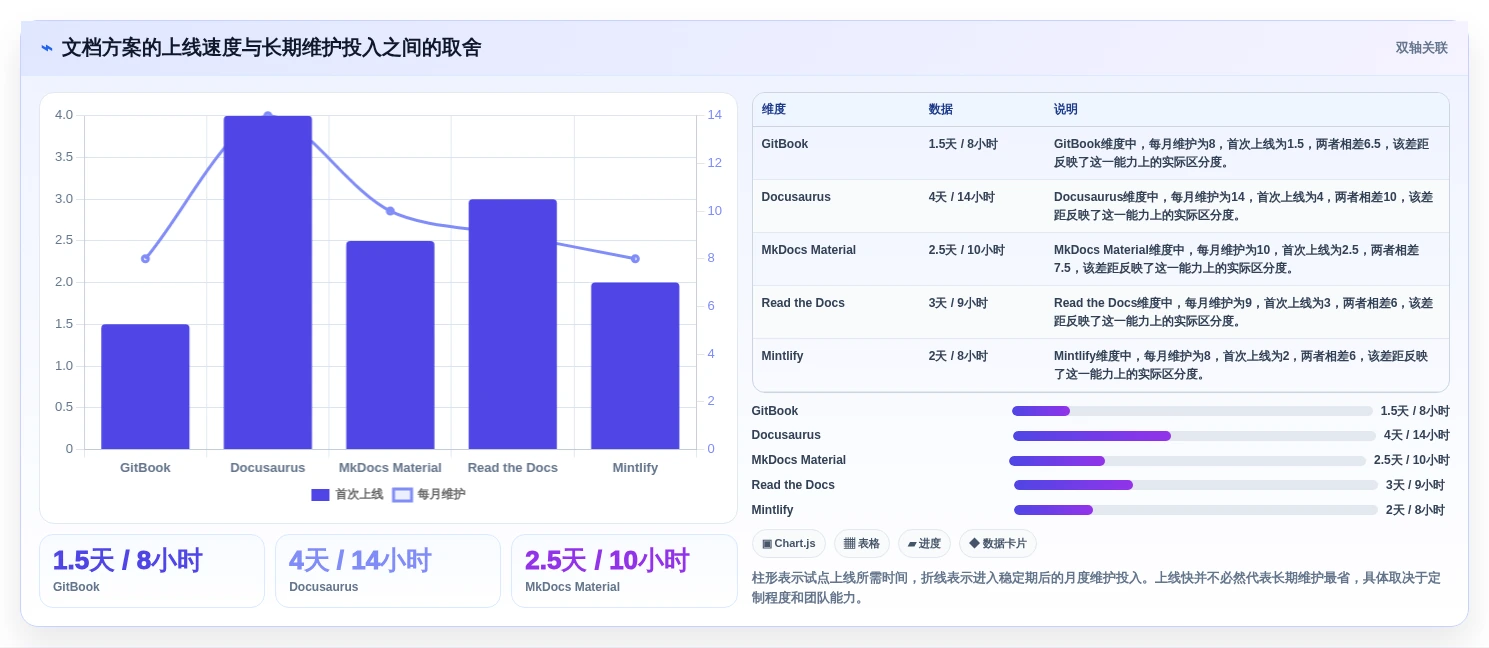Click the GitBook bar in the chart
The width and height of the screenshot is (1489, 648).
(145, 386)
